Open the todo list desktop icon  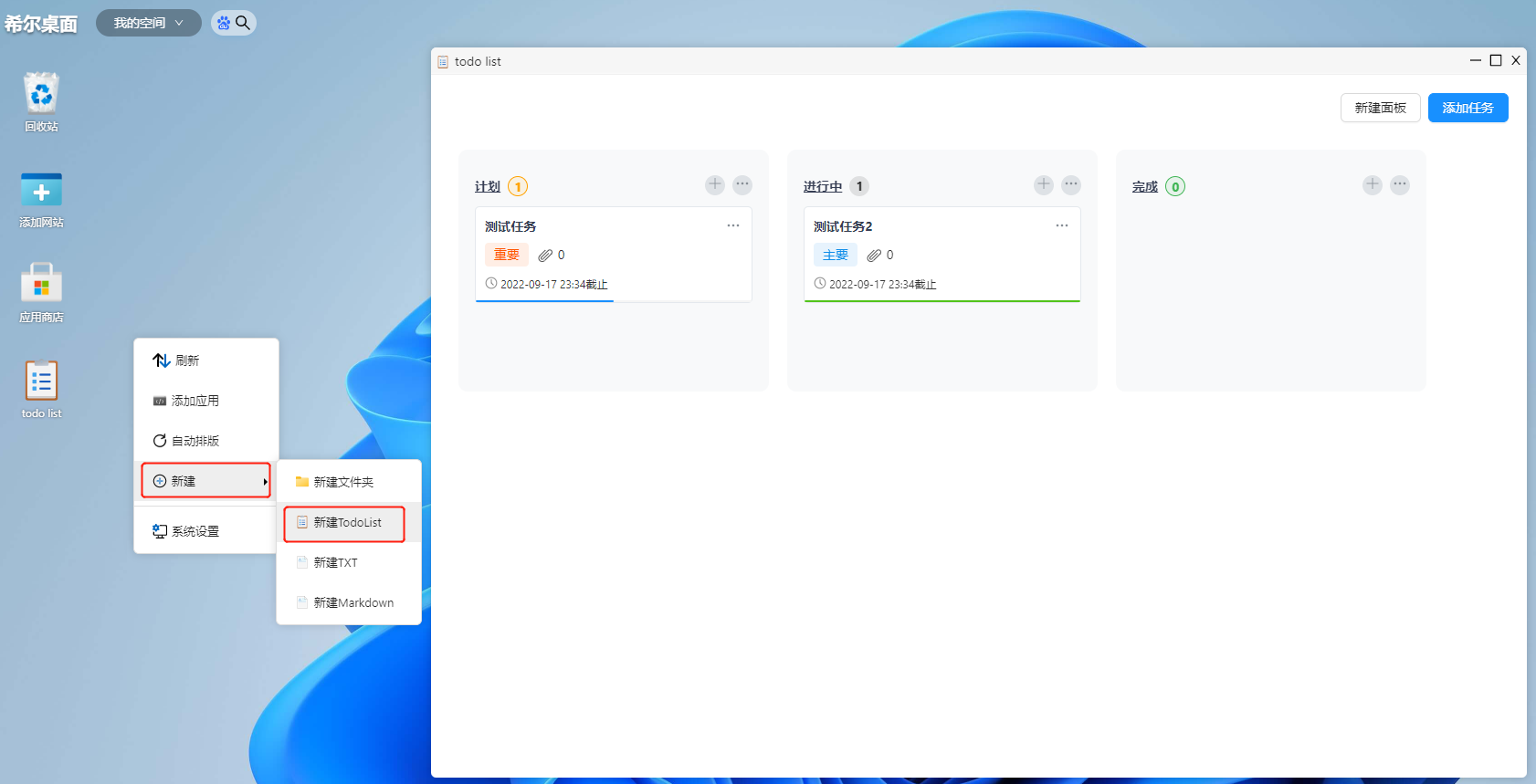click(41, 390)
